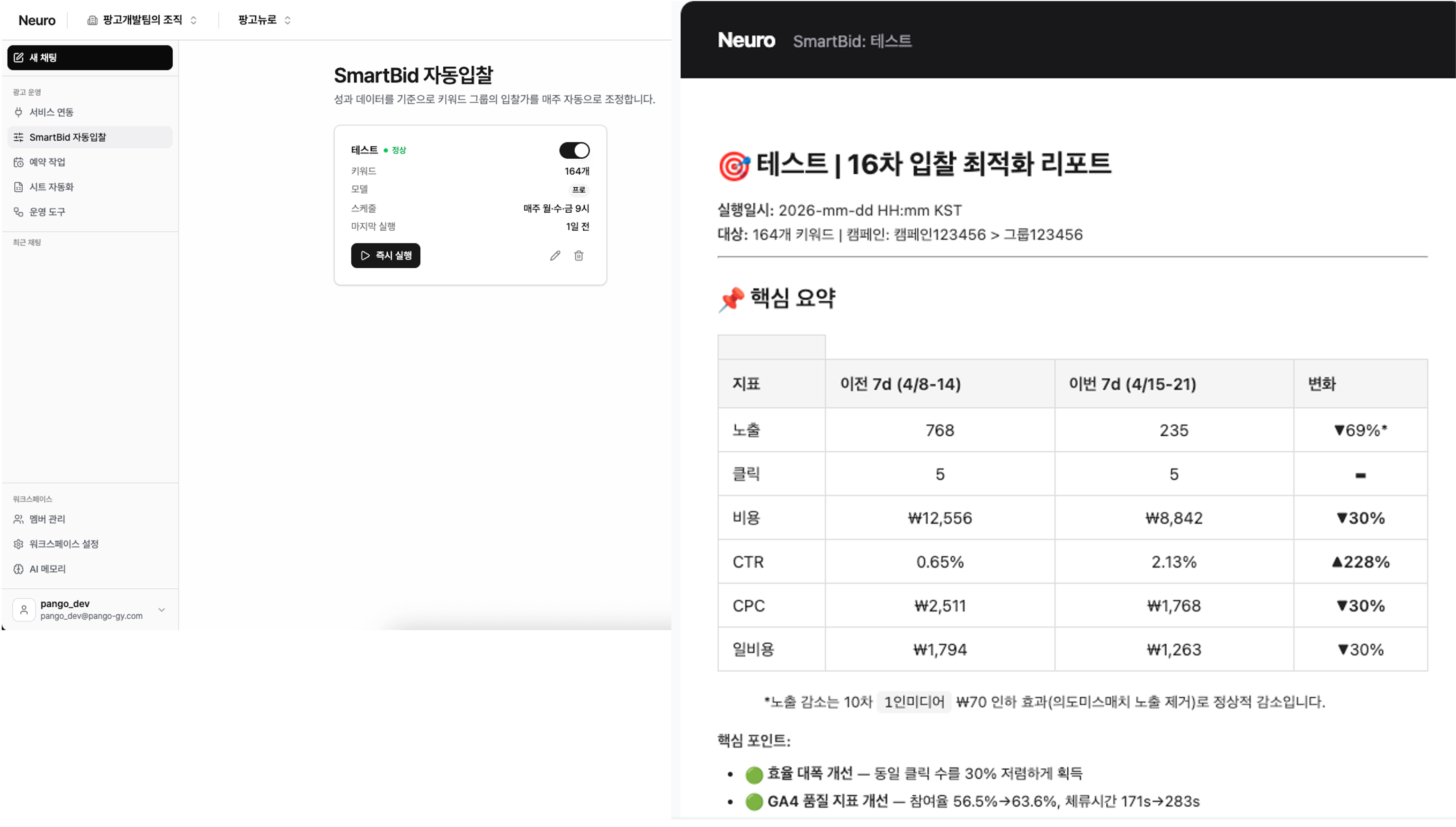
Task: Click the Neuro logo in the top bar
Action: pyautogui.click(x=37, y=20)
